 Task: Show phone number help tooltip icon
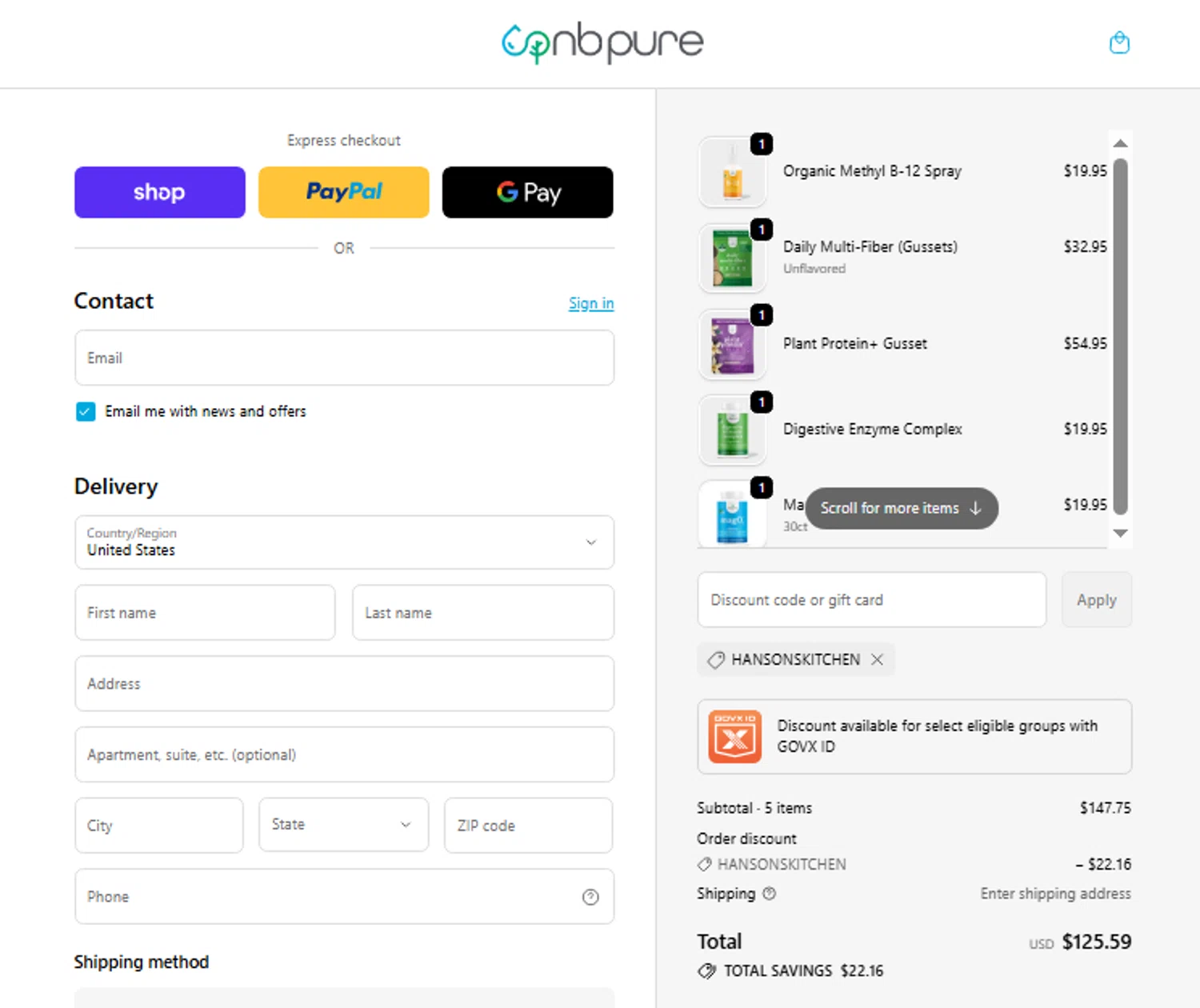[590, 897]
